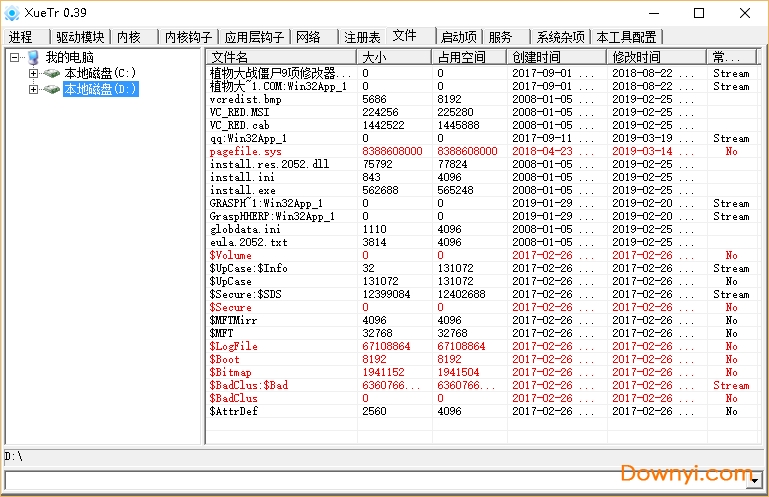Click the drive icon for 本地磁盘(C:)
The image size is (769, 497).
coord(51,74)
